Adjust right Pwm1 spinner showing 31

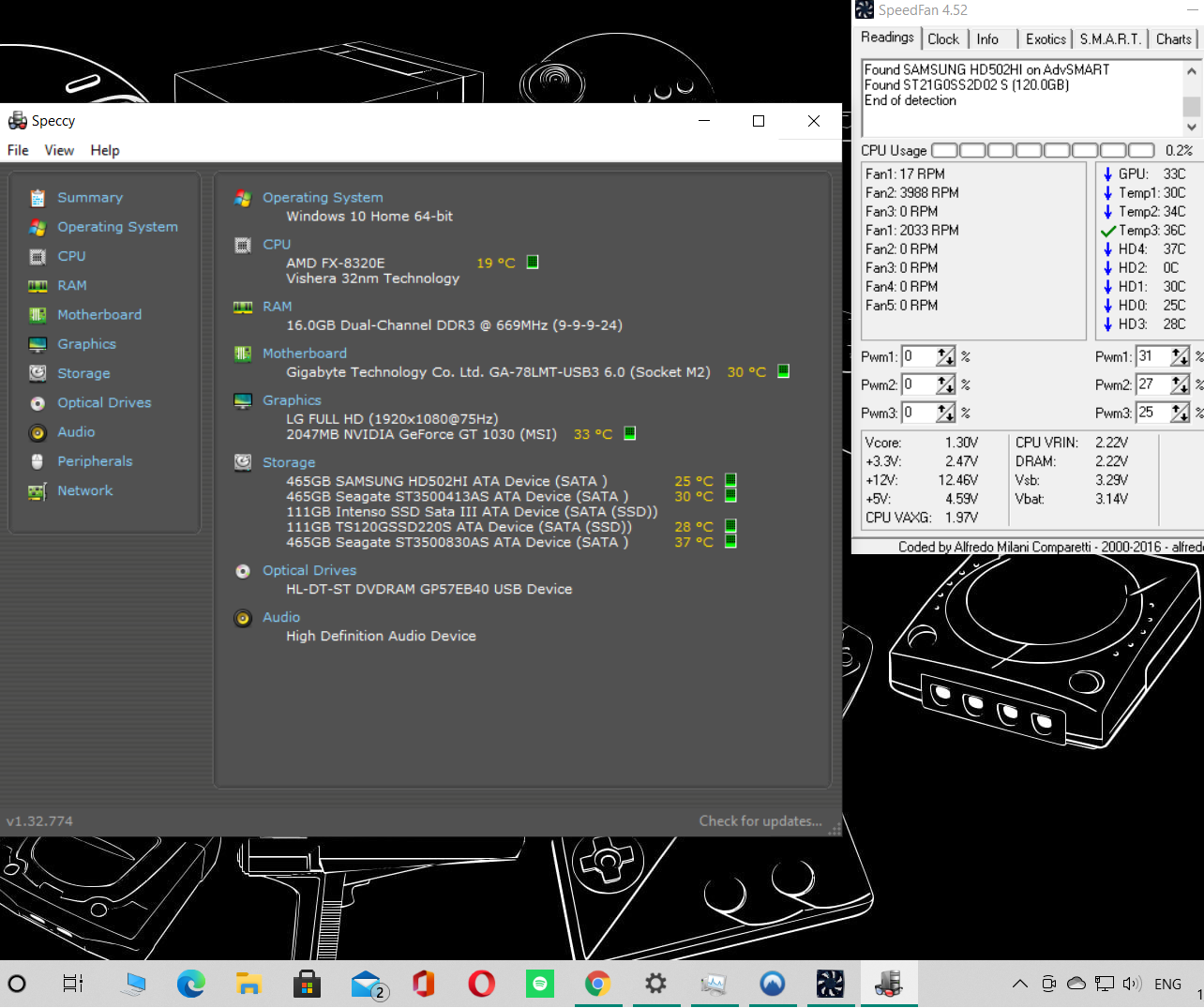click(1180, 356)
